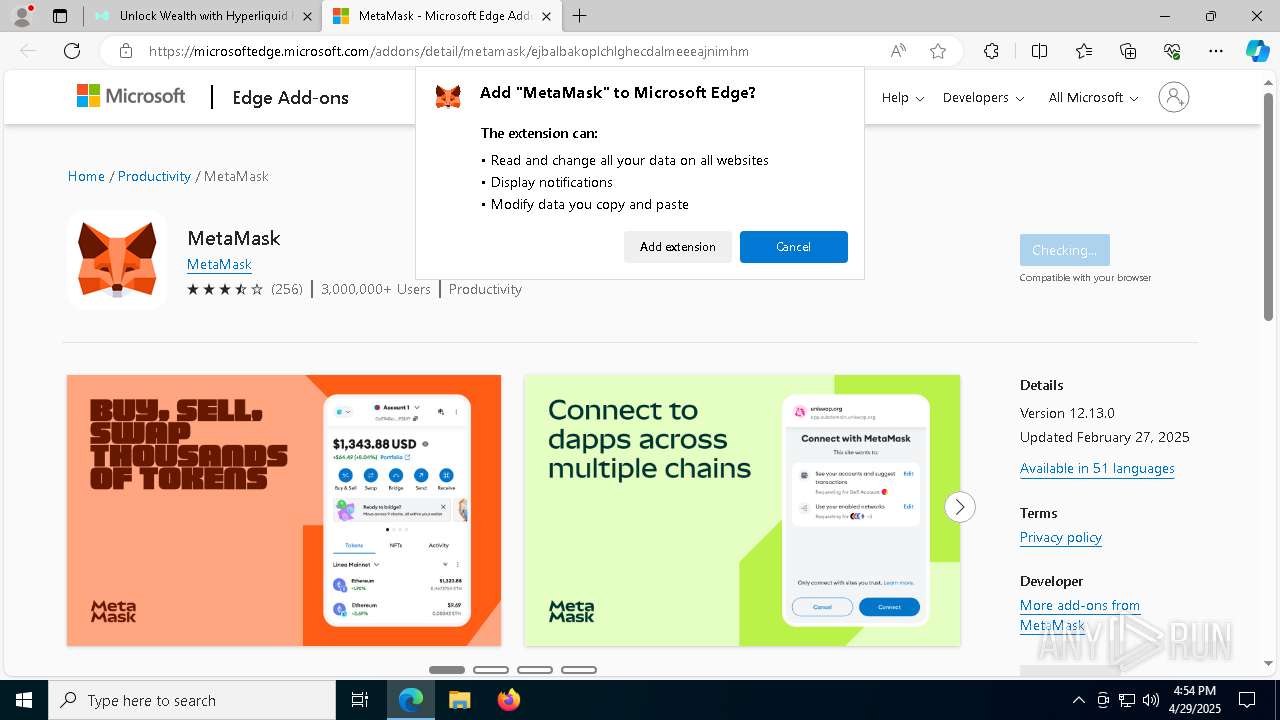Open Task View in taskbar
This screenshot has width=1280, height=720.
pos(360,700)
